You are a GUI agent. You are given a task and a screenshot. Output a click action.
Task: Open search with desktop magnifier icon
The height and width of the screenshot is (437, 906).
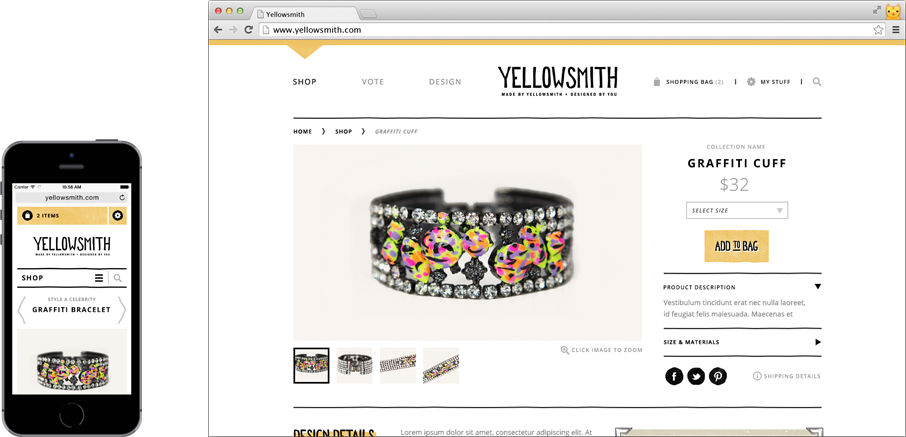(817, 82)
